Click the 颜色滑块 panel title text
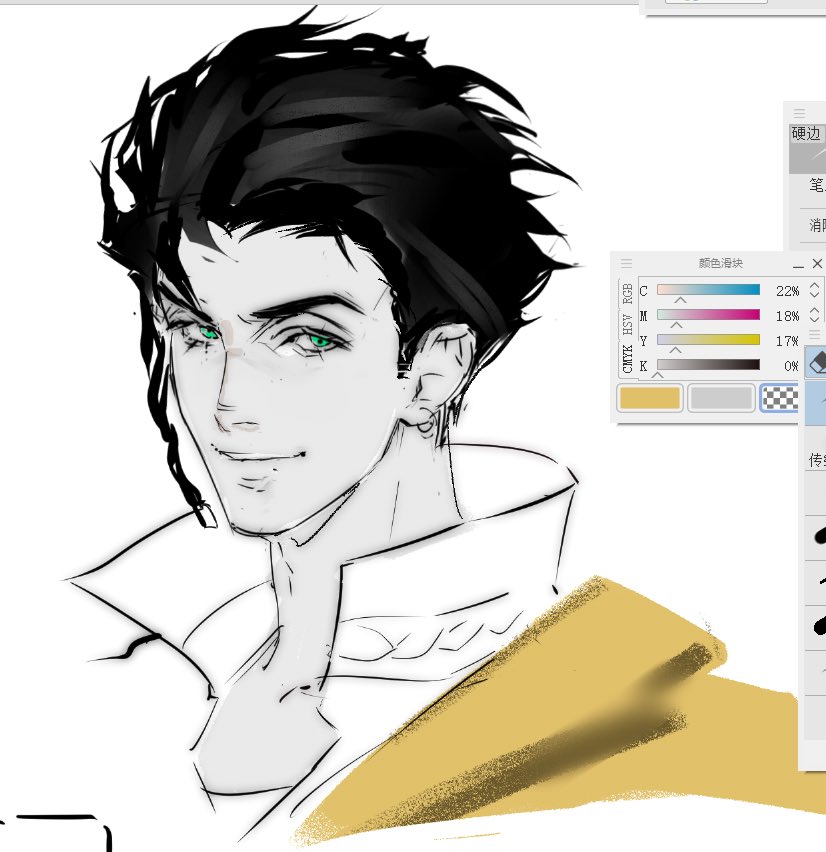Viewport: 826px width, 852px height. [721, 263]
